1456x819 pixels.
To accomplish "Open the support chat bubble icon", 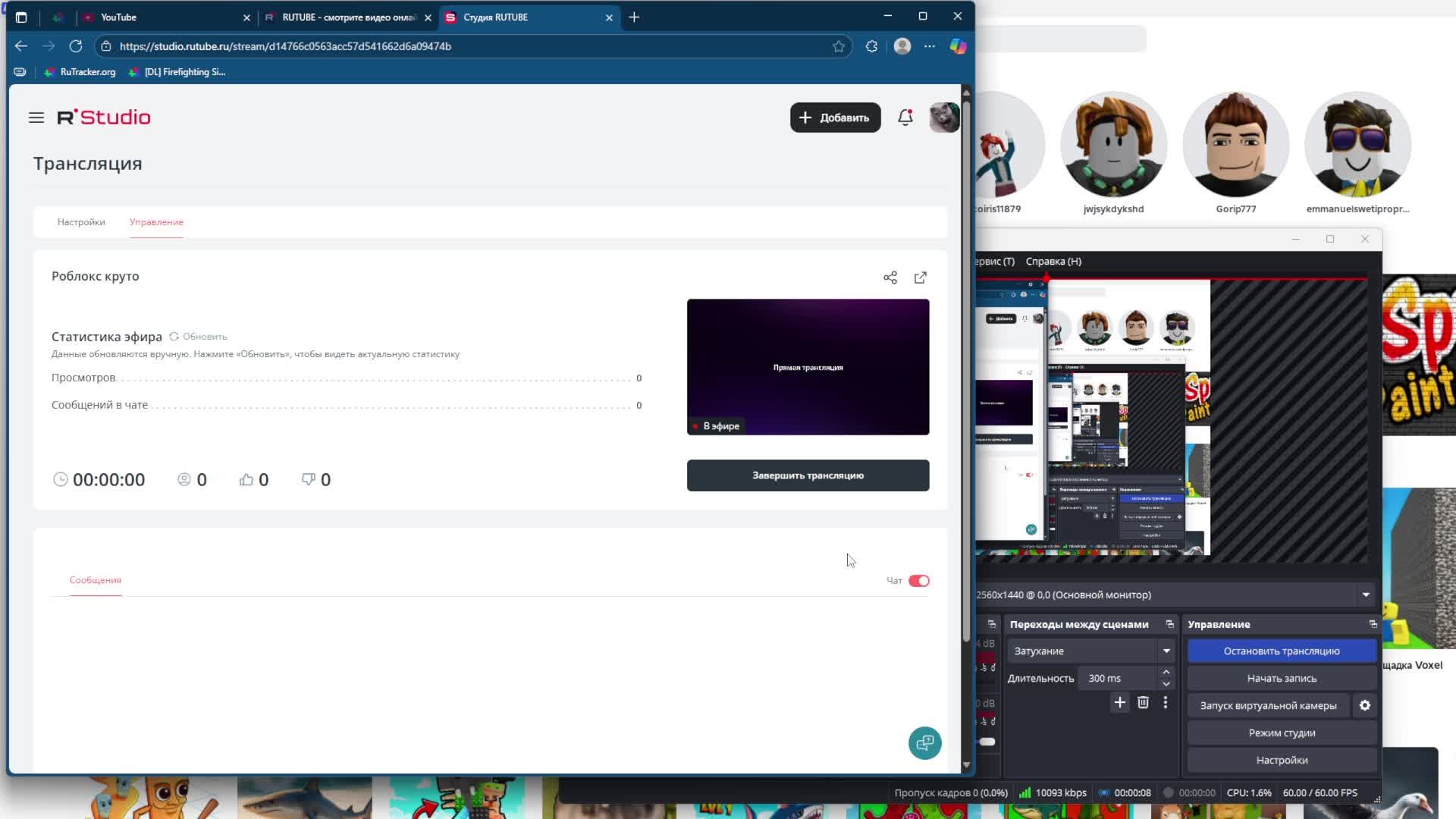I will 924,743.
